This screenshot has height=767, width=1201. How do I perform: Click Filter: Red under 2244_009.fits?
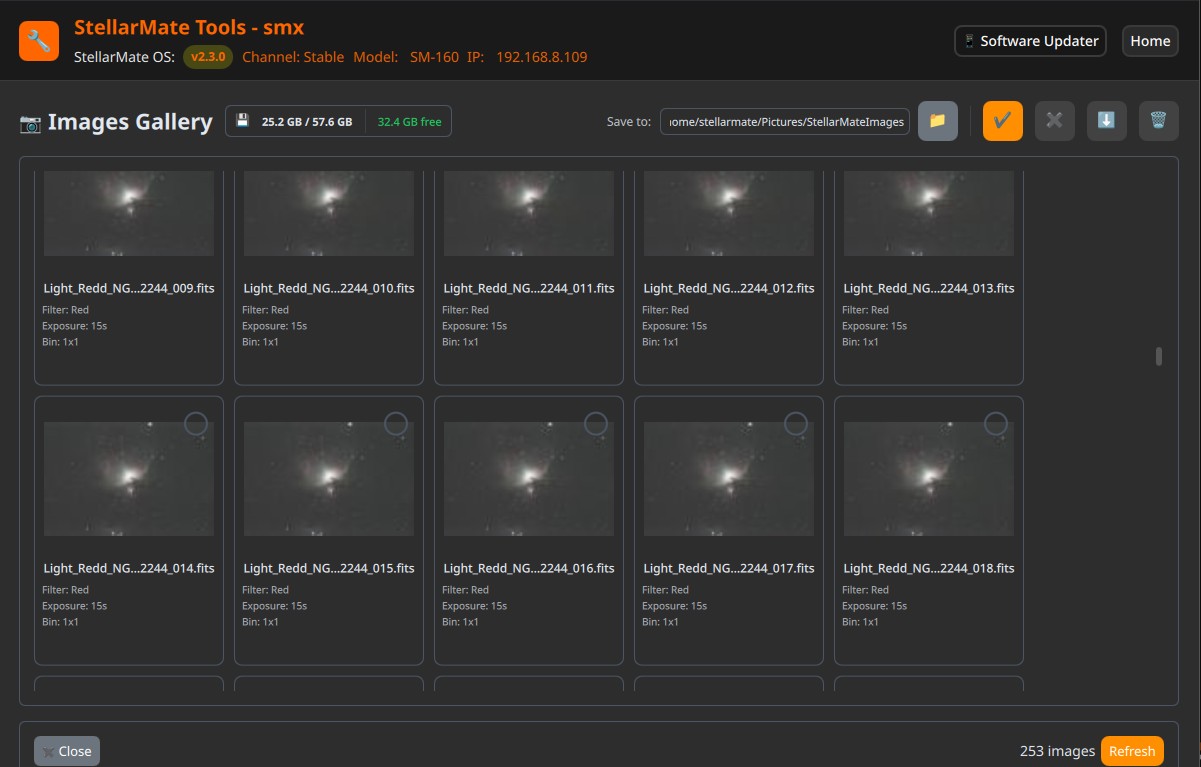(66, 310)
